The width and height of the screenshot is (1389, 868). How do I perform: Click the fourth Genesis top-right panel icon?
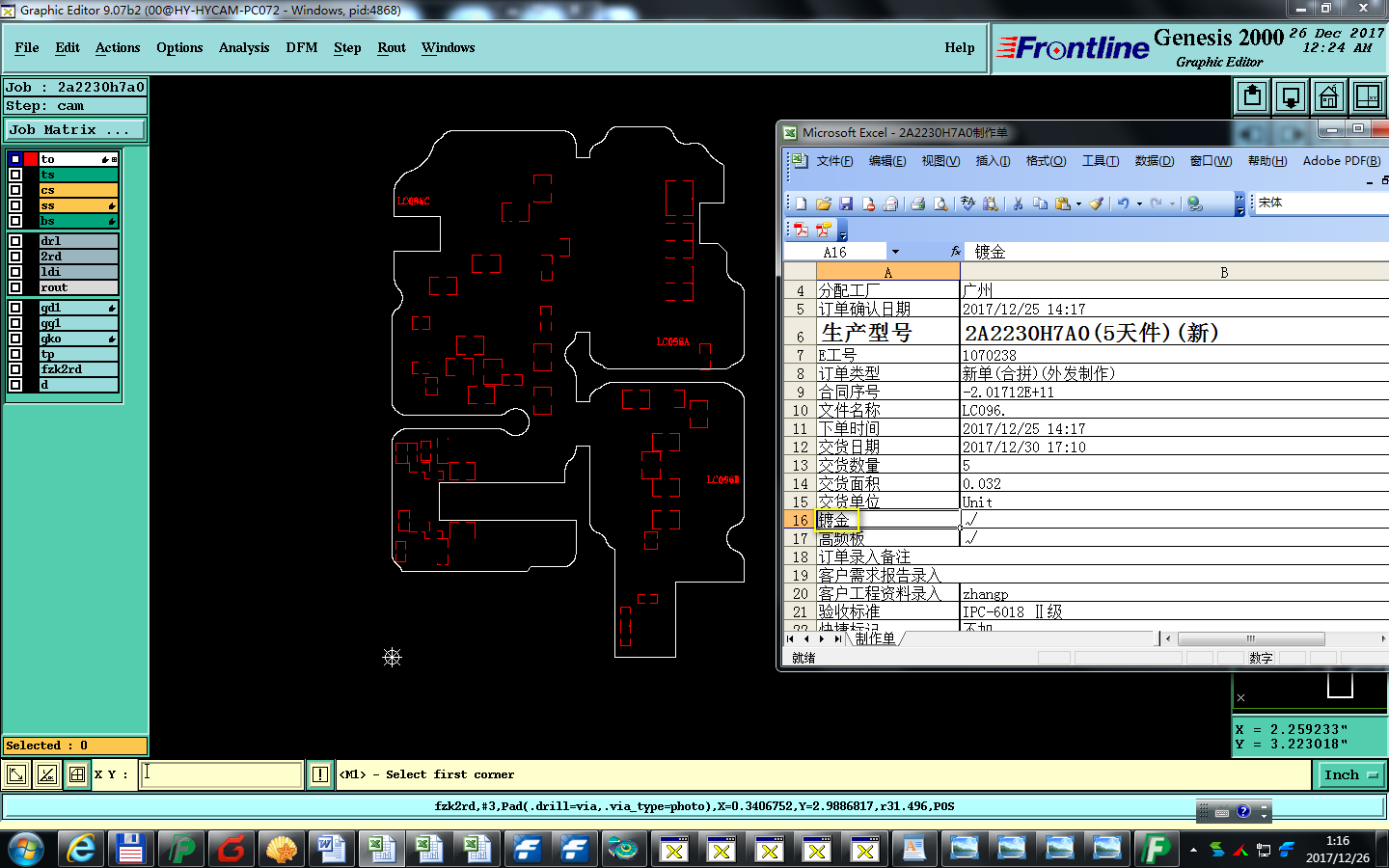(x=1368, y=96)
